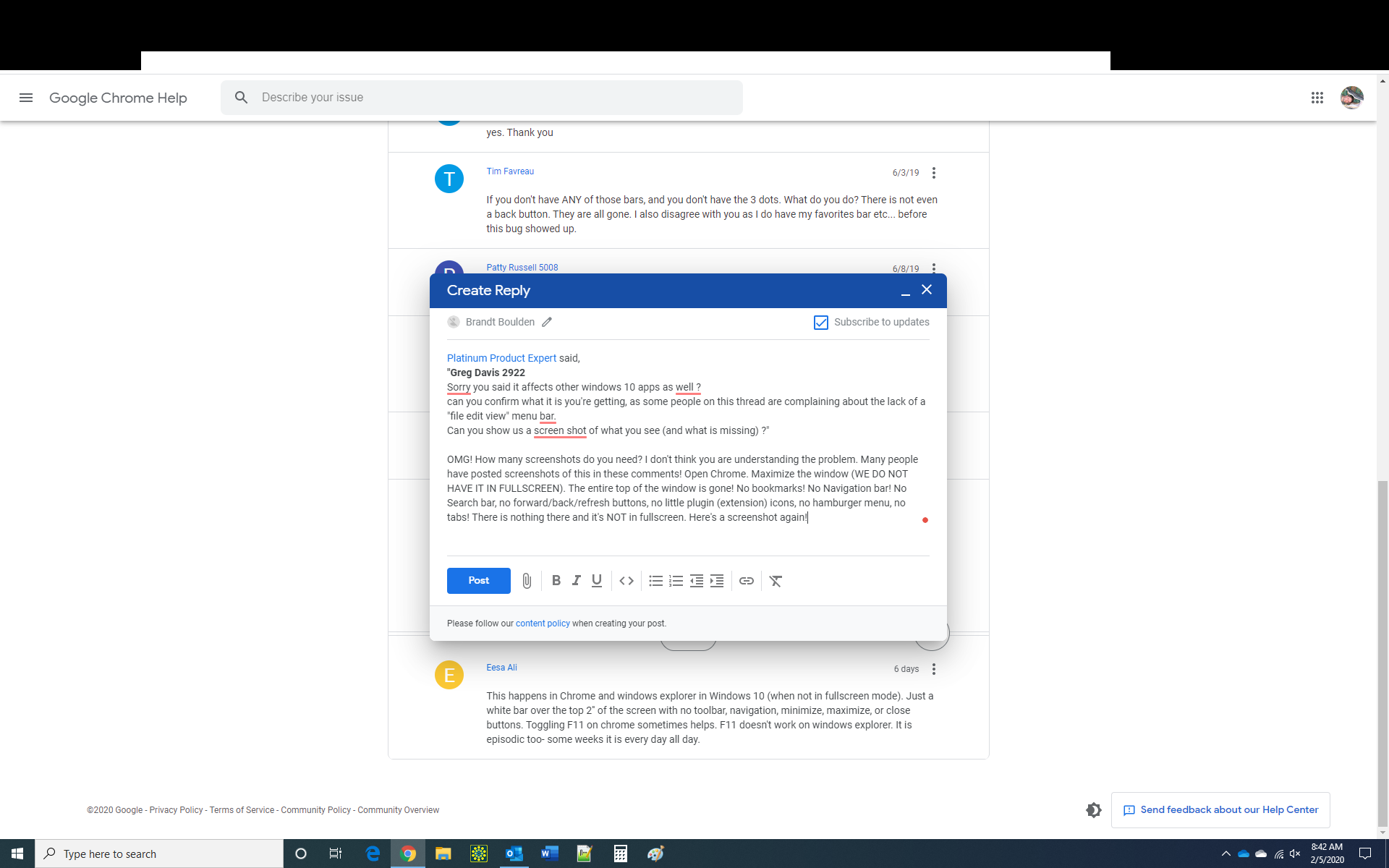
Task: Open the Google apps grid menu
Action: pyautogui.click(x=1317, y=98)
